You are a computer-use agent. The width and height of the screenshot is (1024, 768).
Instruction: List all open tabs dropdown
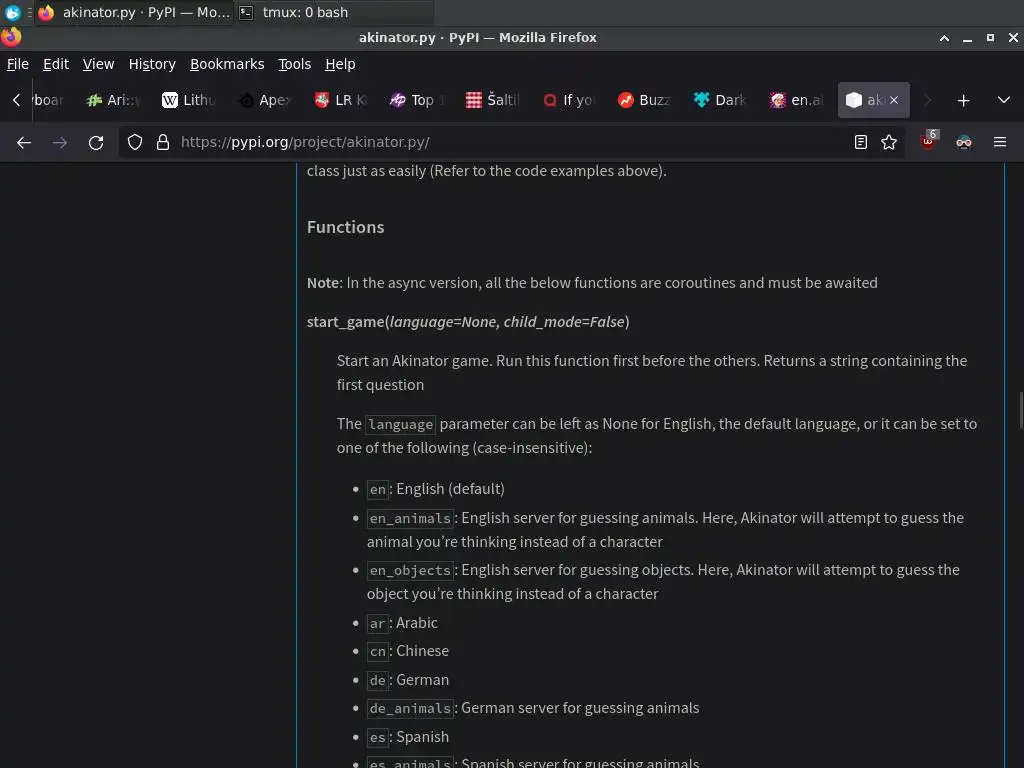(1004, 101)
